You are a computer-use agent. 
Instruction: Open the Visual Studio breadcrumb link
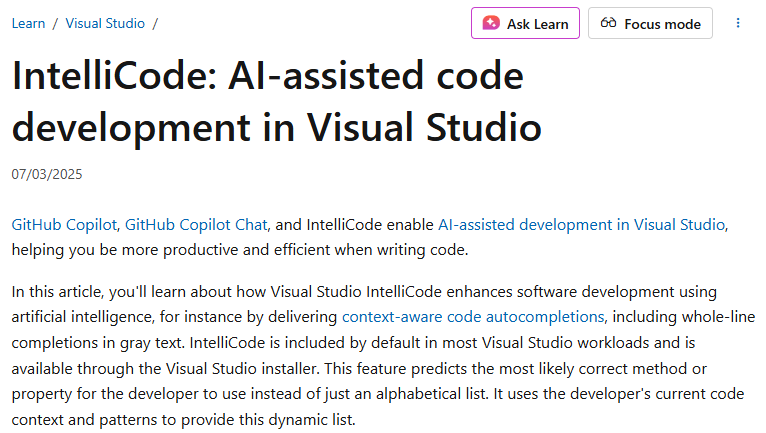105,23
